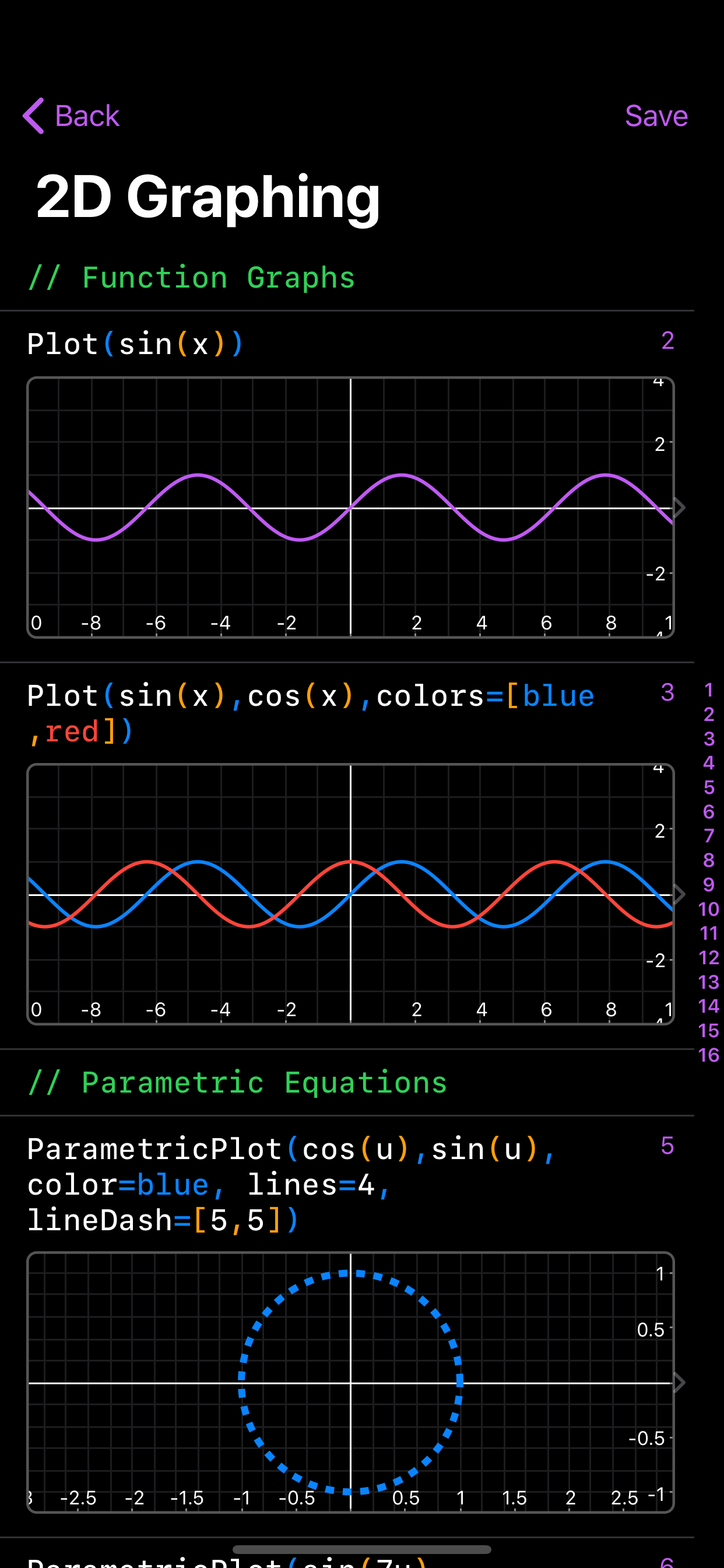Select the // Function Graphs comment line

pos(192,278)
